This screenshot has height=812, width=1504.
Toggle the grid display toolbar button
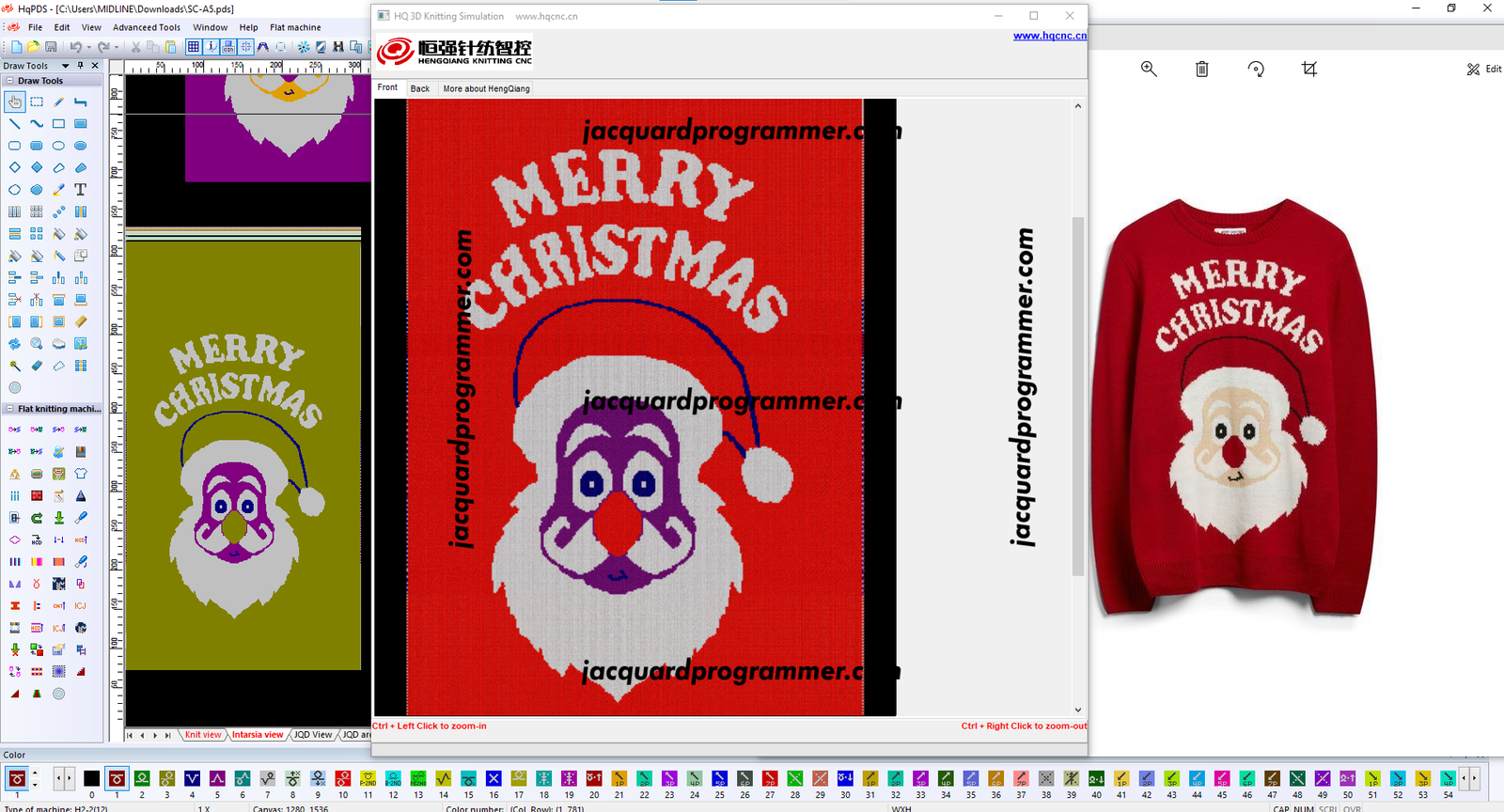(x=193, y=47)
